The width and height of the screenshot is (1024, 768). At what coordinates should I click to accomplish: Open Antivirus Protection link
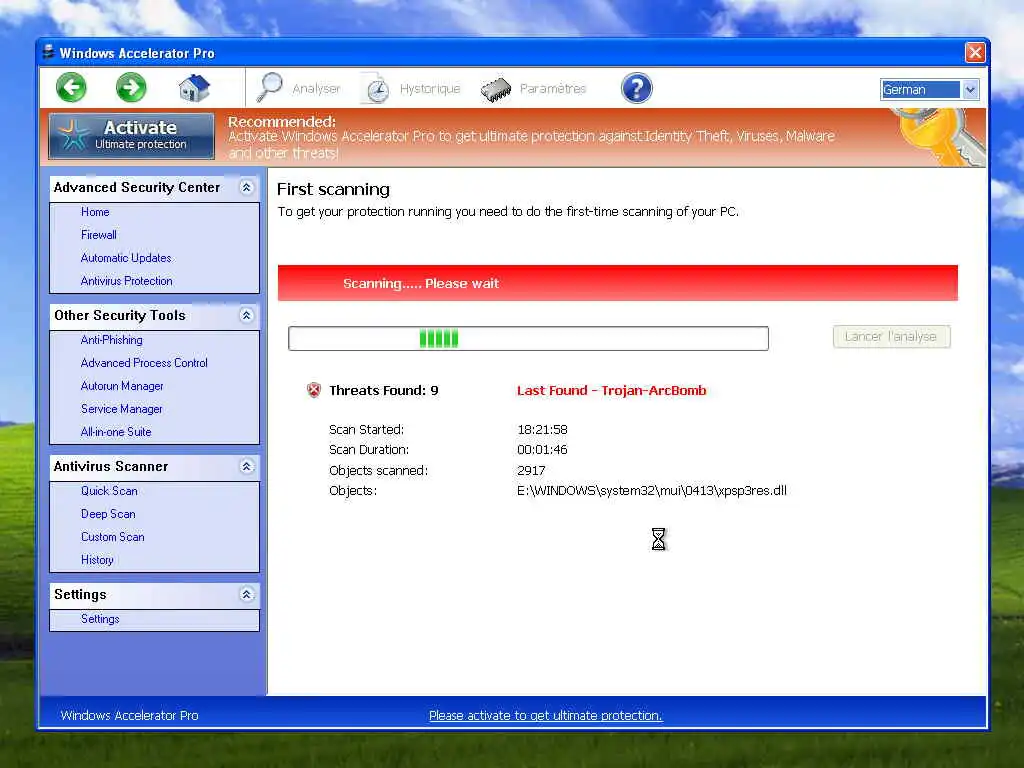pos(127,281)
